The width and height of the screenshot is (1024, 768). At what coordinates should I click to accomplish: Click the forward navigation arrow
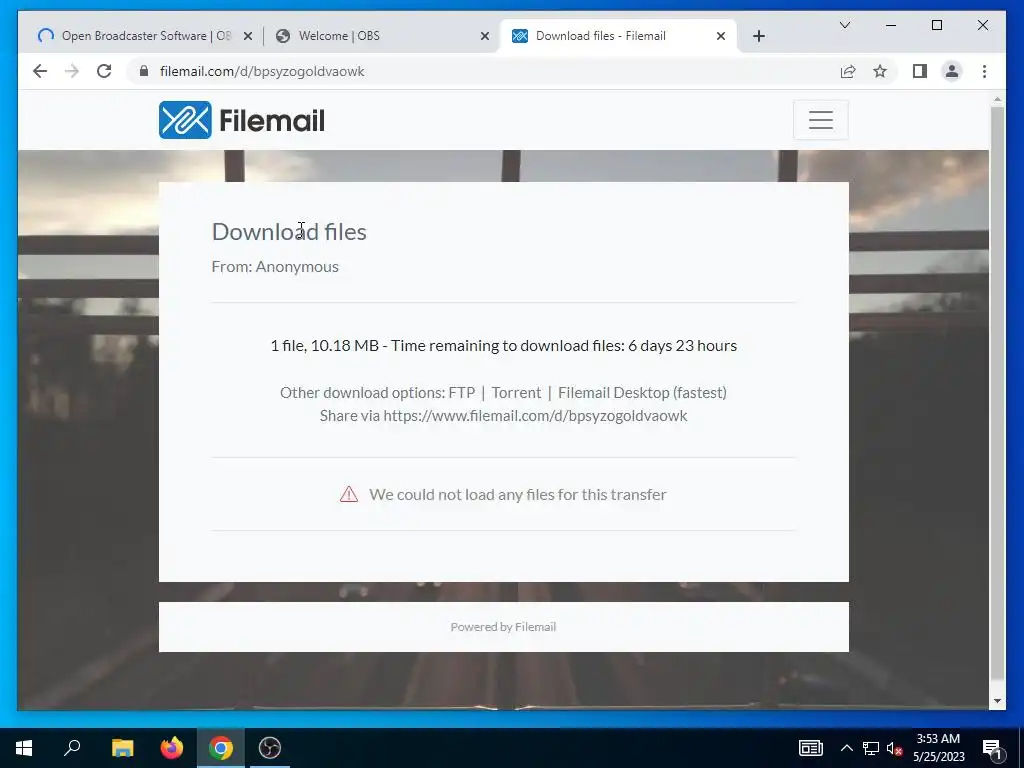tap(72, 71)
